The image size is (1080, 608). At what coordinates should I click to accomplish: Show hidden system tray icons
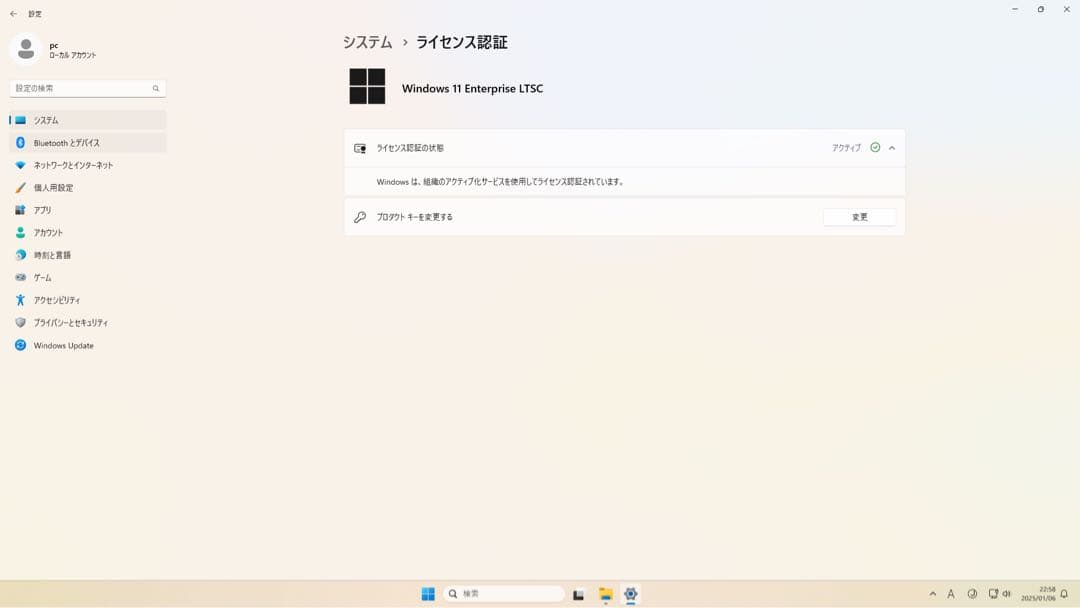931,593
